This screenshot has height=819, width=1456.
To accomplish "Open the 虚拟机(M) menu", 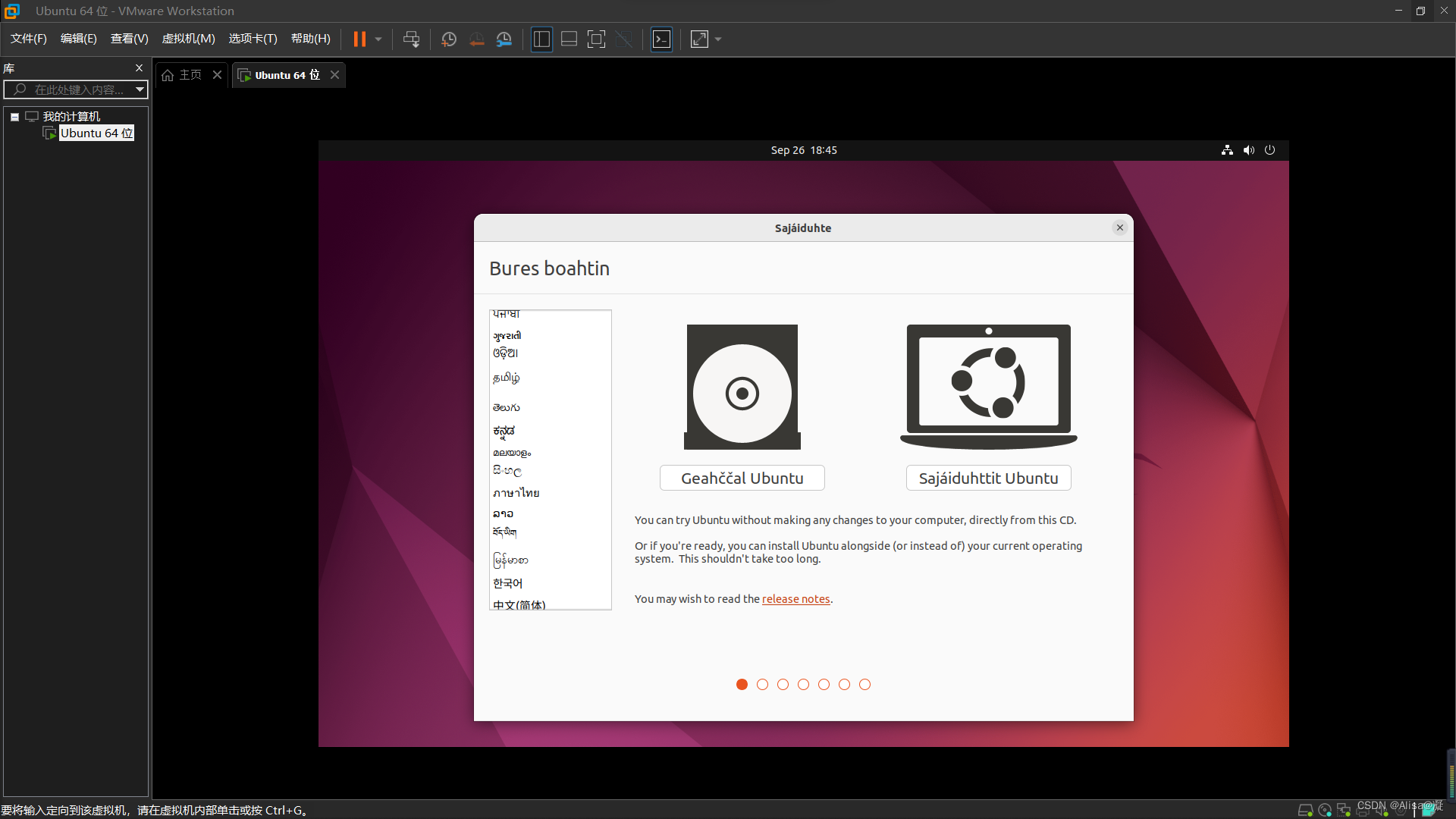I will click(188, 38).
